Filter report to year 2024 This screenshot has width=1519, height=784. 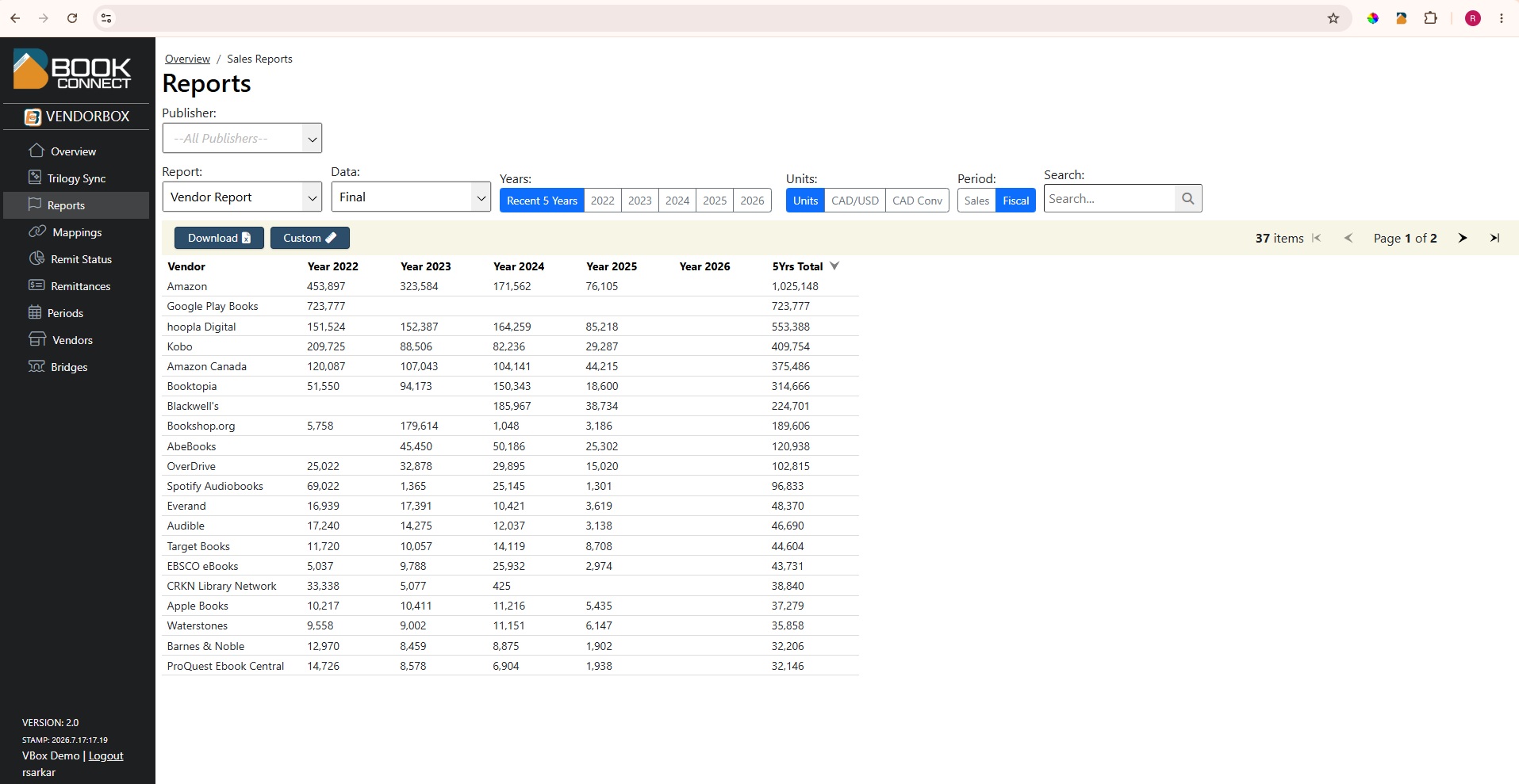(677, 201)
